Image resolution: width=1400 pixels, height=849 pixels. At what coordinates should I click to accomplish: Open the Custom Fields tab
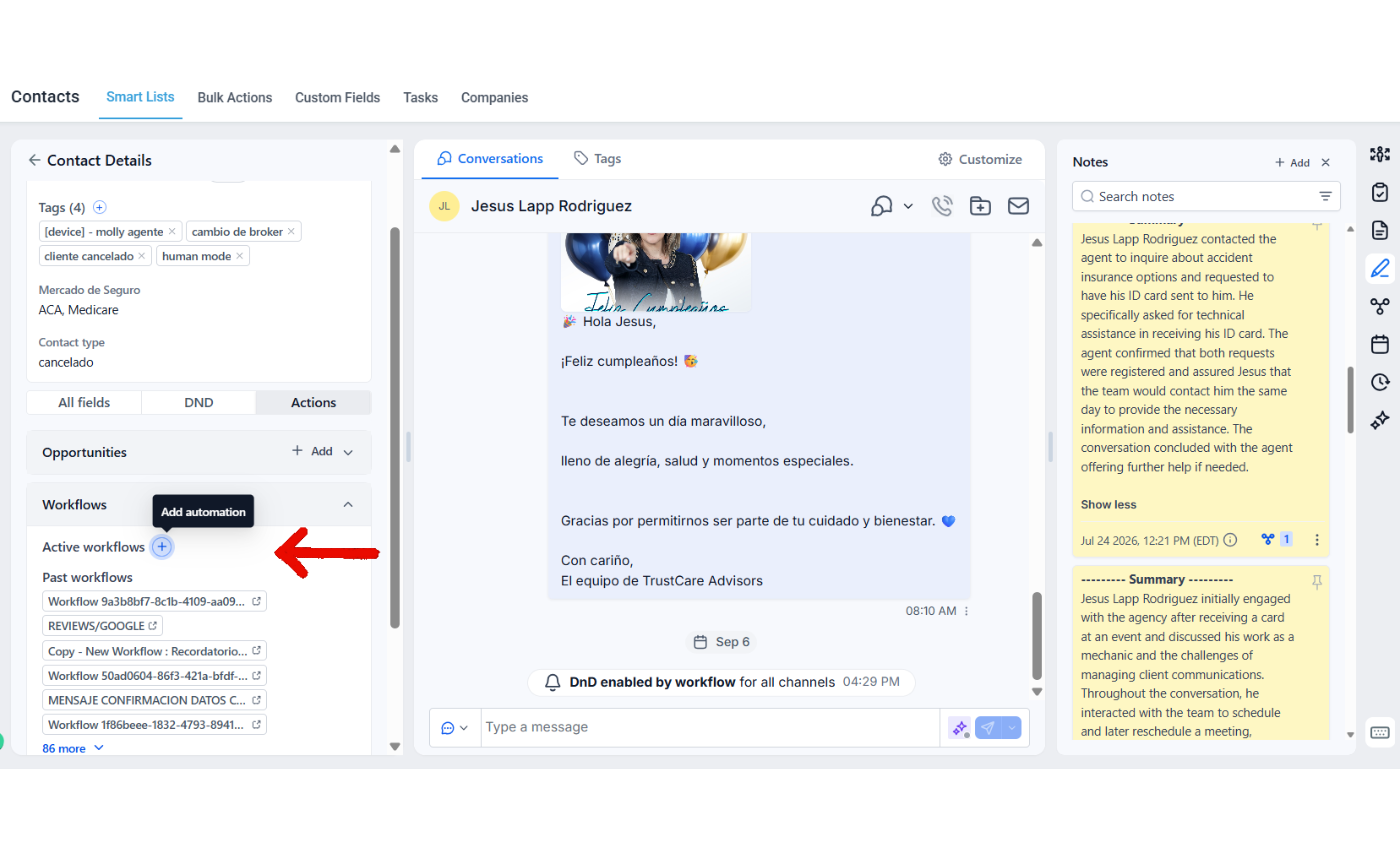(337, 98)
